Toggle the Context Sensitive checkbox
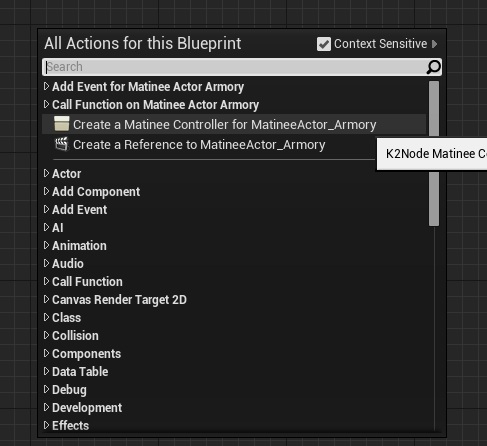This screenshot has width=487, height=446. [324, 44]
